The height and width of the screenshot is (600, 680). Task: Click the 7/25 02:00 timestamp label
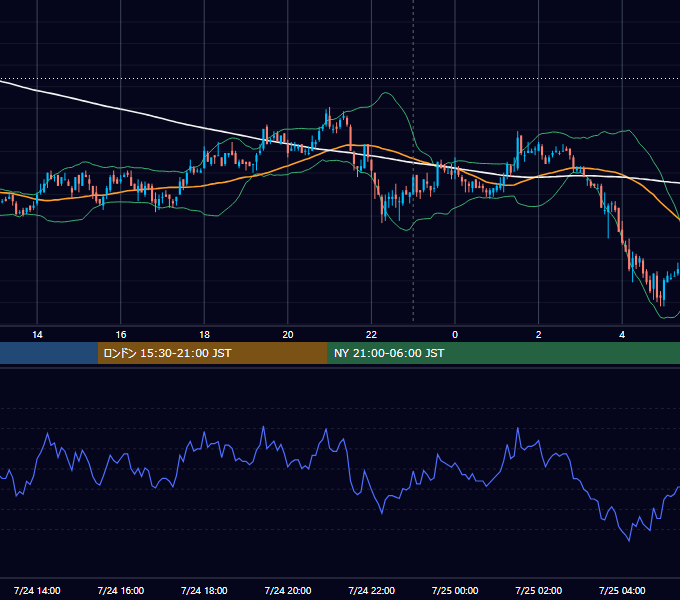tap(539, 590)
